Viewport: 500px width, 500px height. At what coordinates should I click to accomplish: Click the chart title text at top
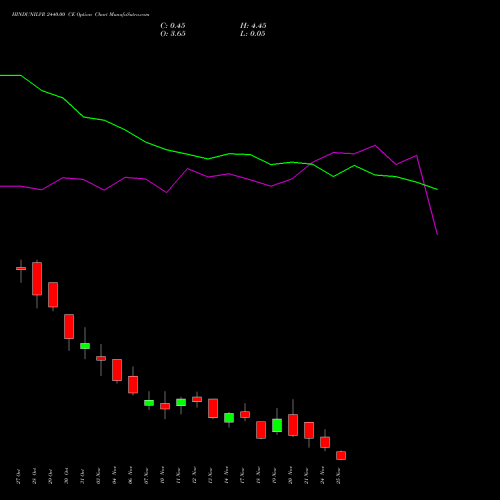80,14
